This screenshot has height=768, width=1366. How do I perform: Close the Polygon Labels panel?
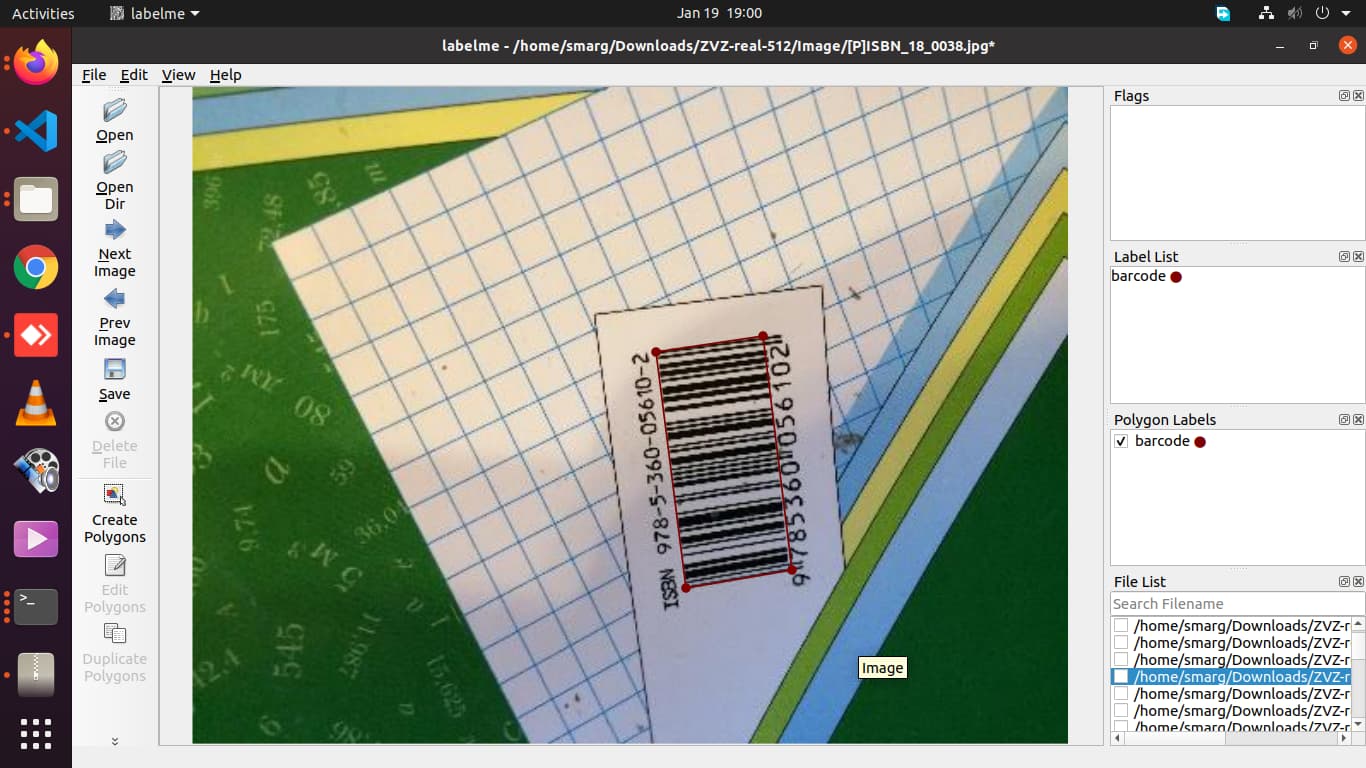tap(1358, 420)
